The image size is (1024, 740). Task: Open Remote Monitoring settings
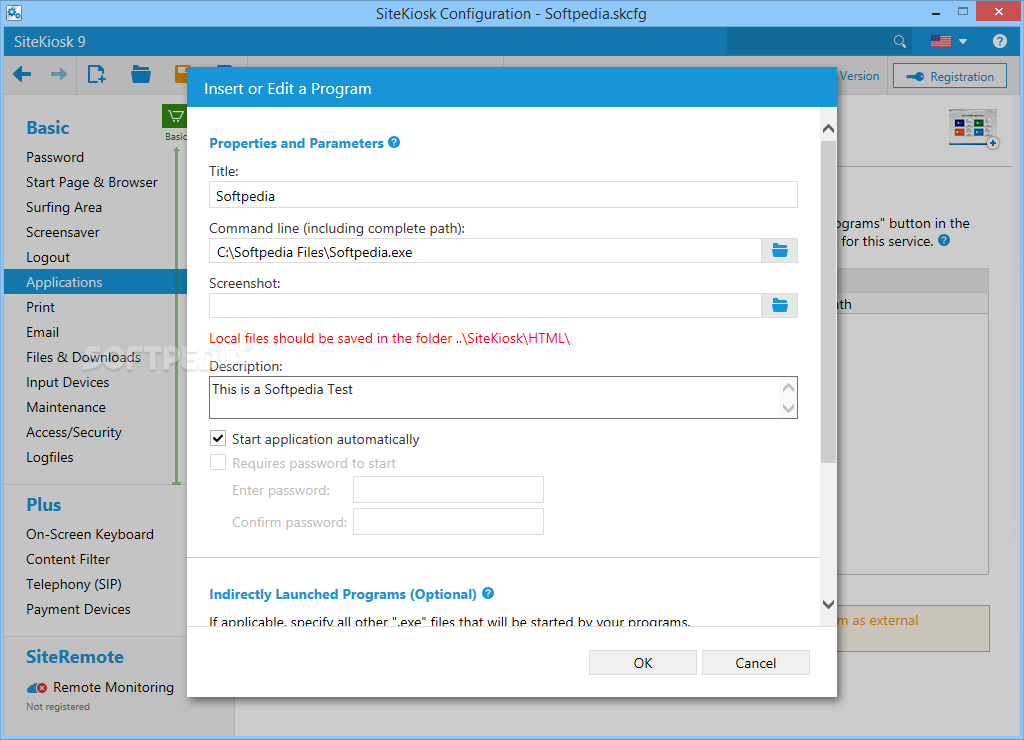tap(114, 687)
